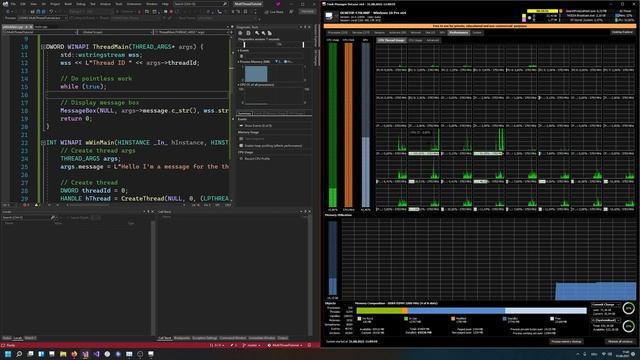Open the Processes tab in Task Manager DeLuxe
This screenshot has width=640, height=360.
point(337,33)
